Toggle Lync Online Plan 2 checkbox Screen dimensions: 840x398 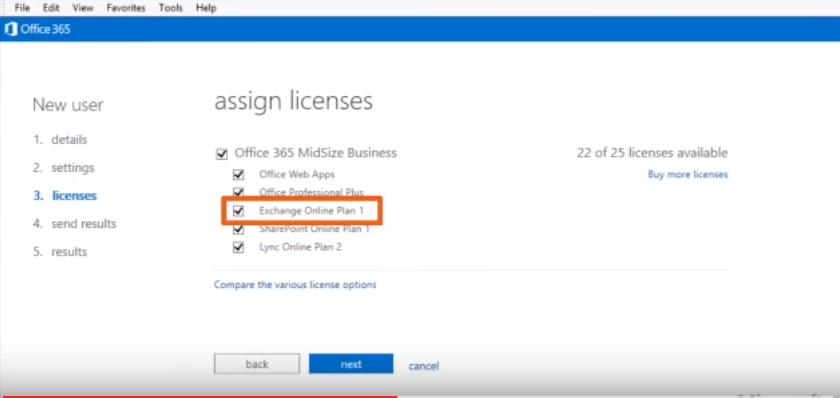point(238,247)
